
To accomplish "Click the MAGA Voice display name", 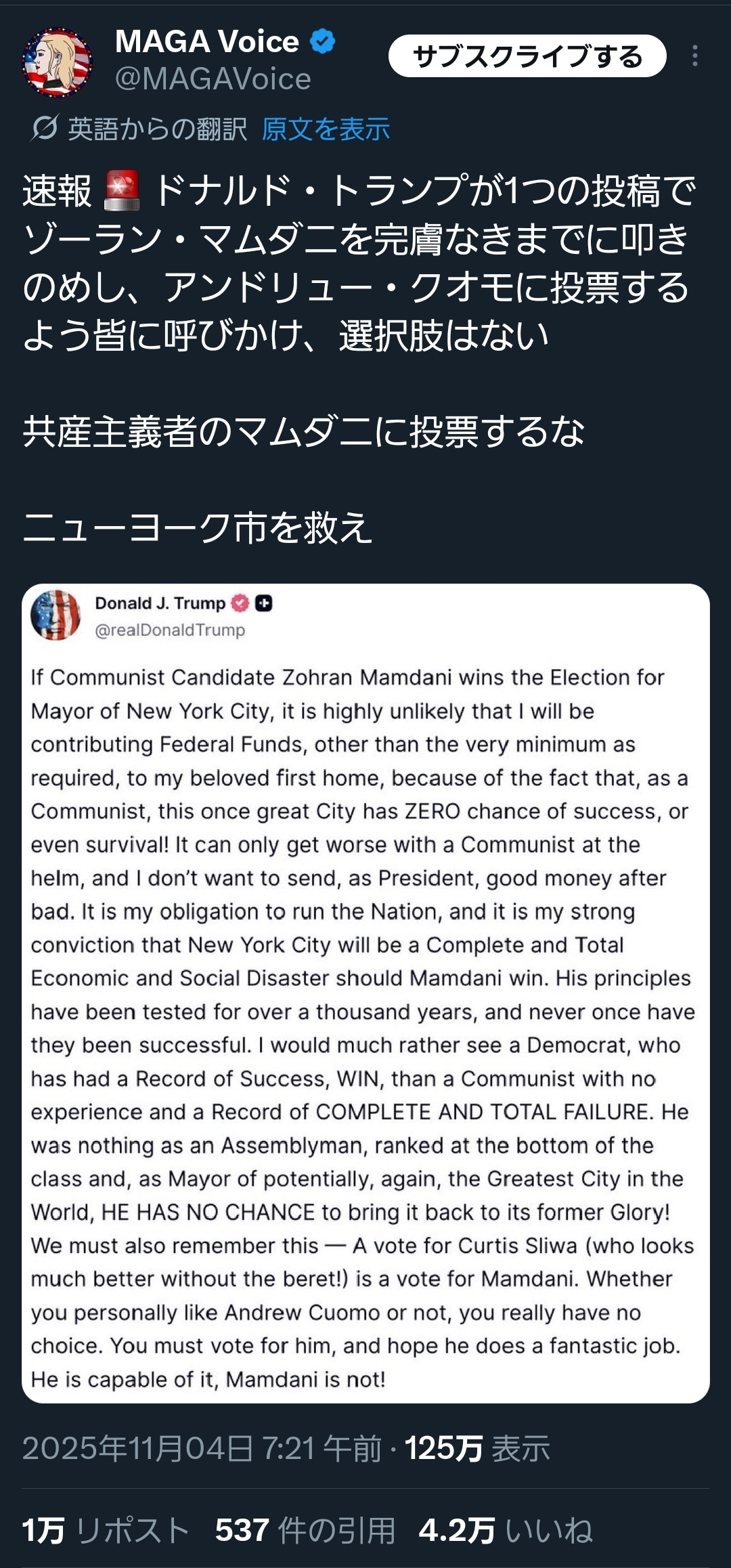I will click(x=206, y=42).
